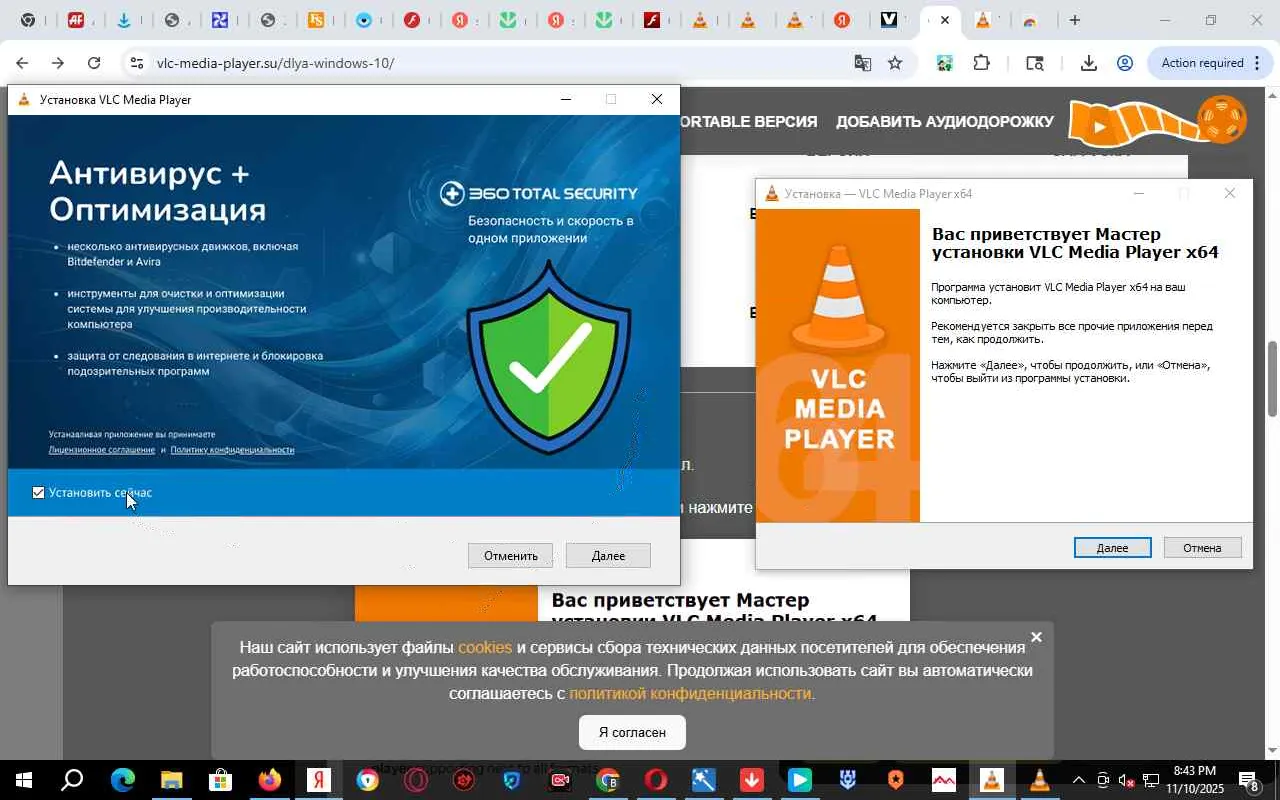Screen dimensions: 1280x800
Task: Open the Windows Start menu
Action: point(22,780)
